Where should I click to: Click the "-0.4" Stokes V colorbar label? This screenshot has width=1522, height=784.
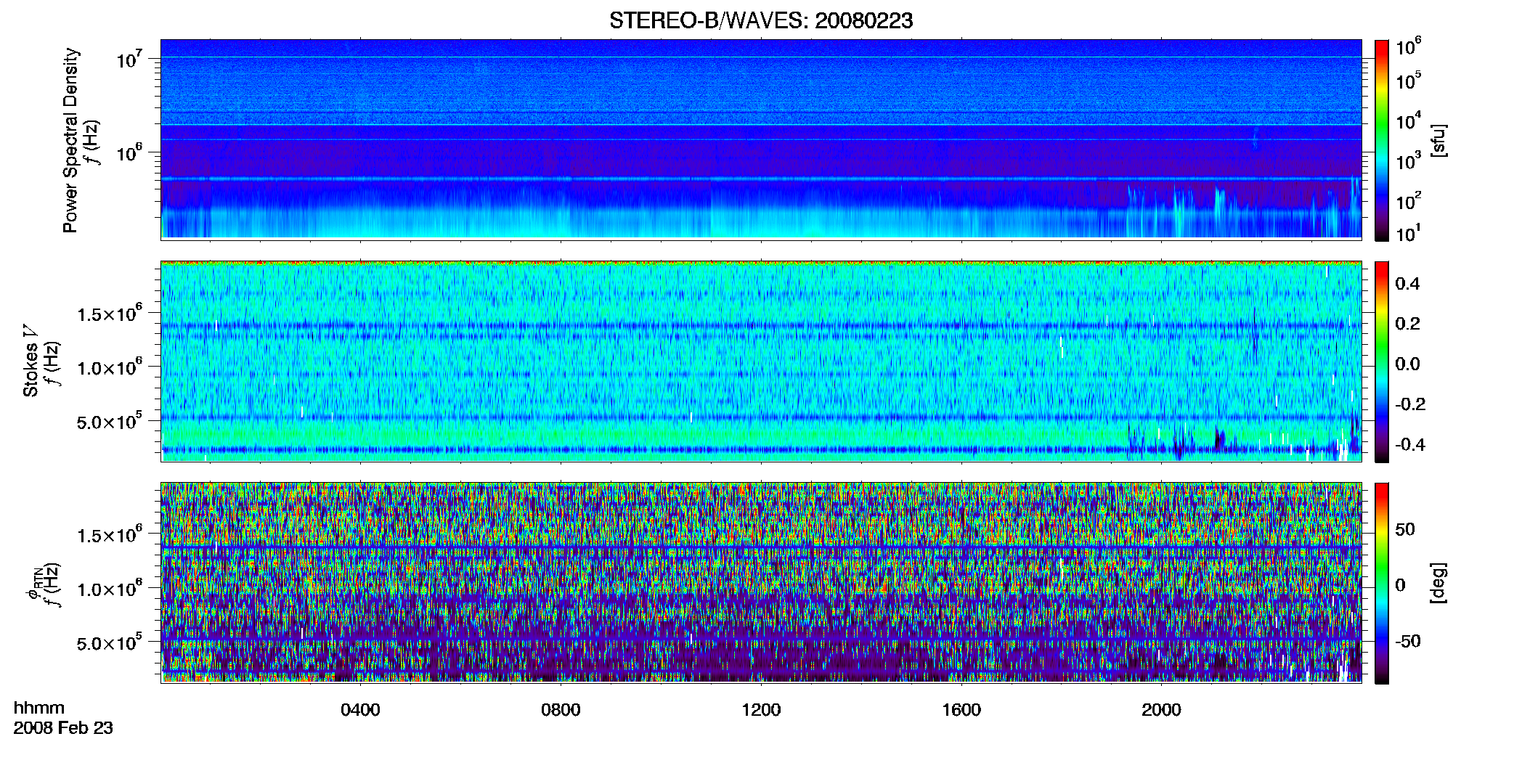(x=1410, y=445)
